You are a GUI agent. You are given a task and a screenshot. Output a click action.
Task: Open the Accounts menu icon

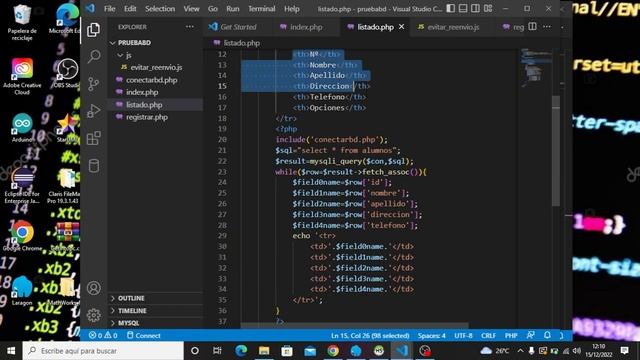pyautogui.click(x=93, y=288)
